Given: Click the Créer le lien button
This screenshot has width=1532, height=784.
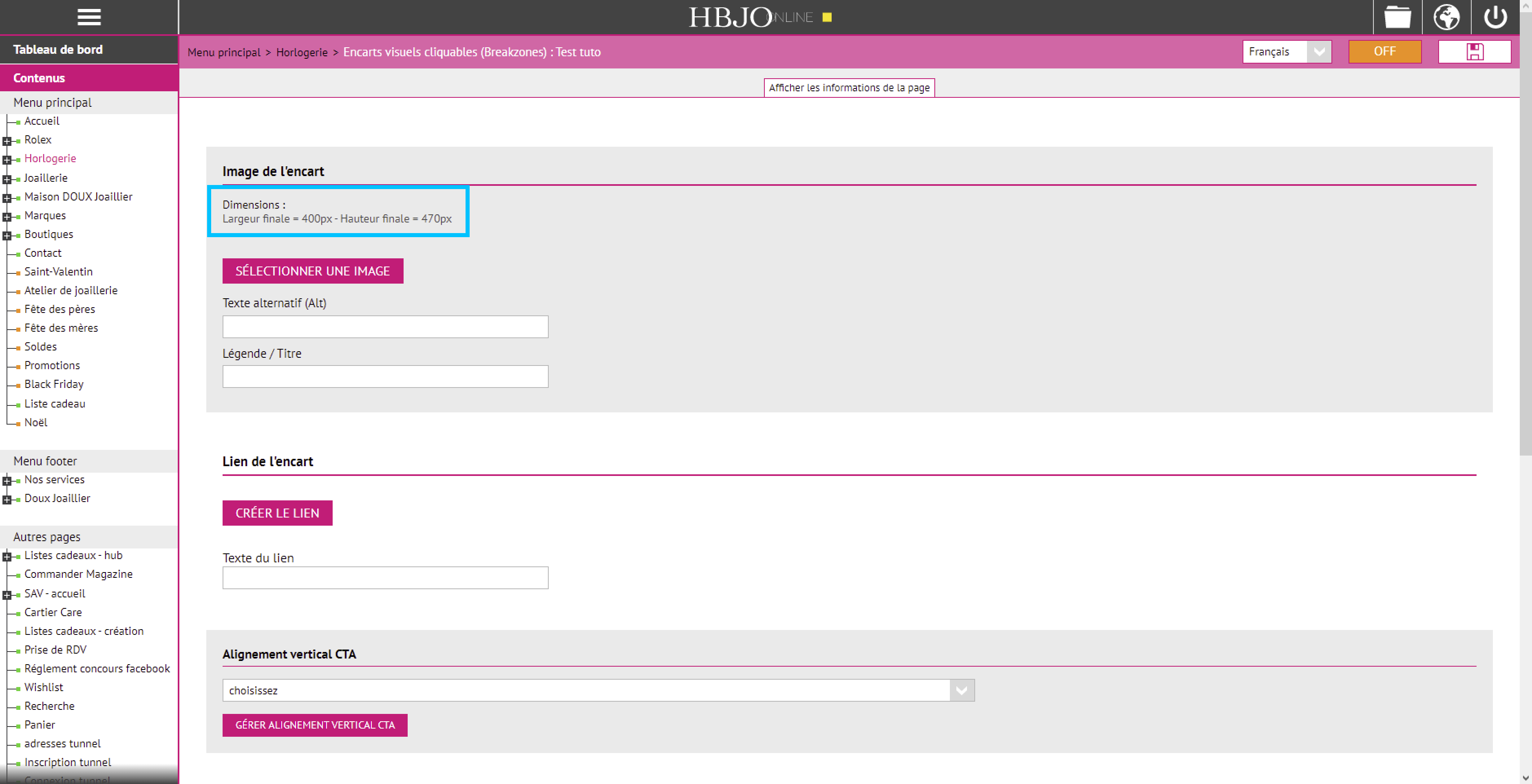Looking at the screenshot, I should 277,513.
